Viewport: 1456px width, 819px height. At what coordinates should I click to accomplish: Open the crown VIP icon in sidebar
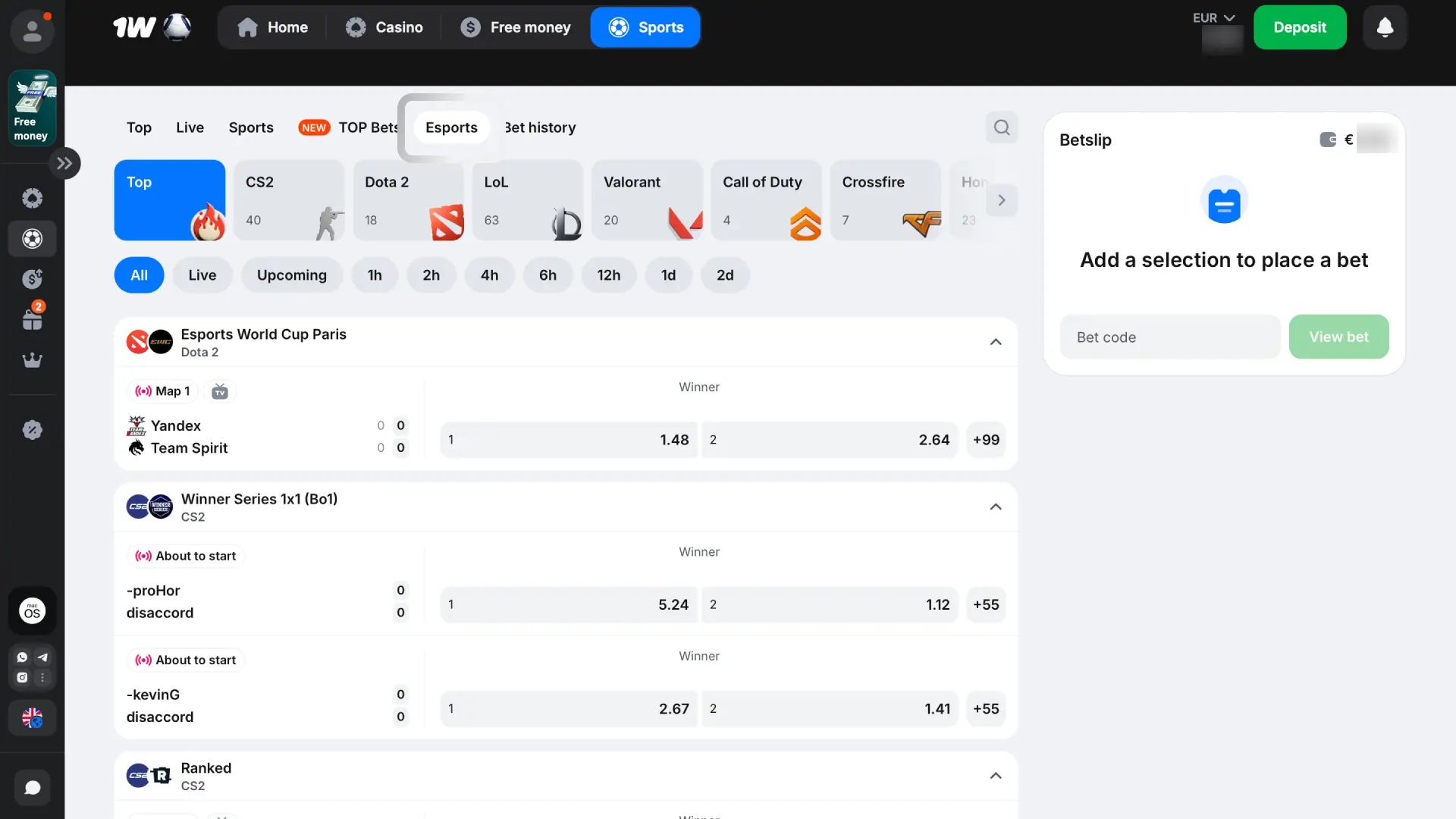click(32, 360)
